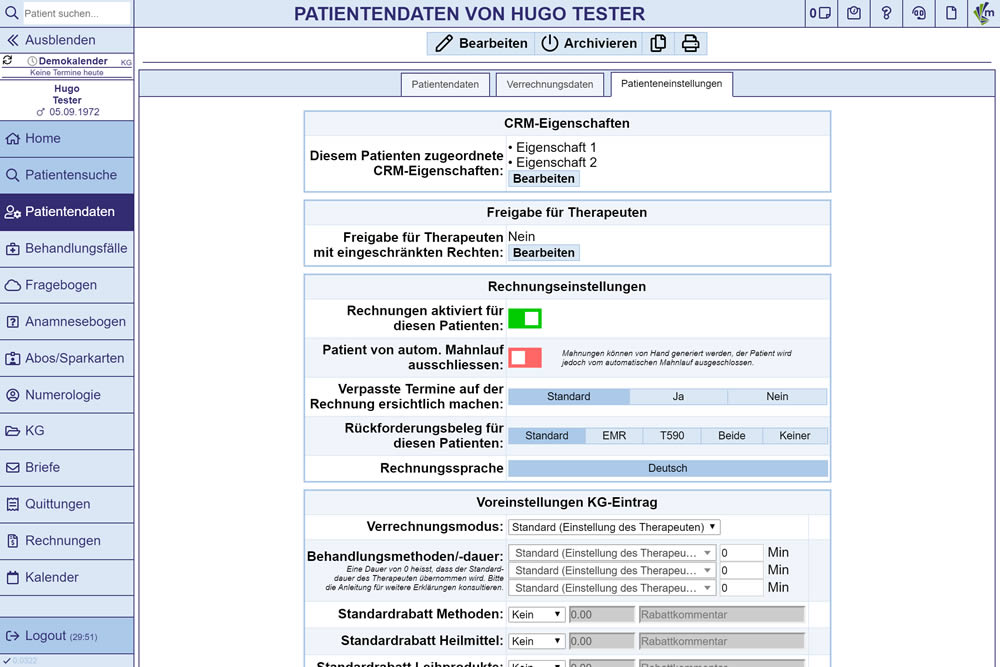Select EMR for Rückforderungsbeleg

point(614,436)
